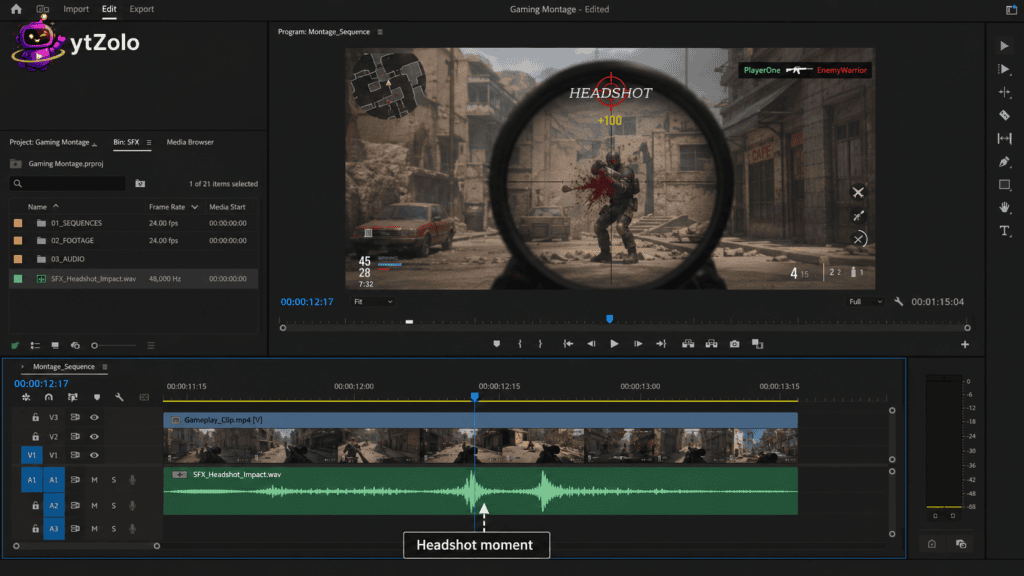Mute audio track A3
The width and height of the screenshot is (1024, 576).
point(94,529)
